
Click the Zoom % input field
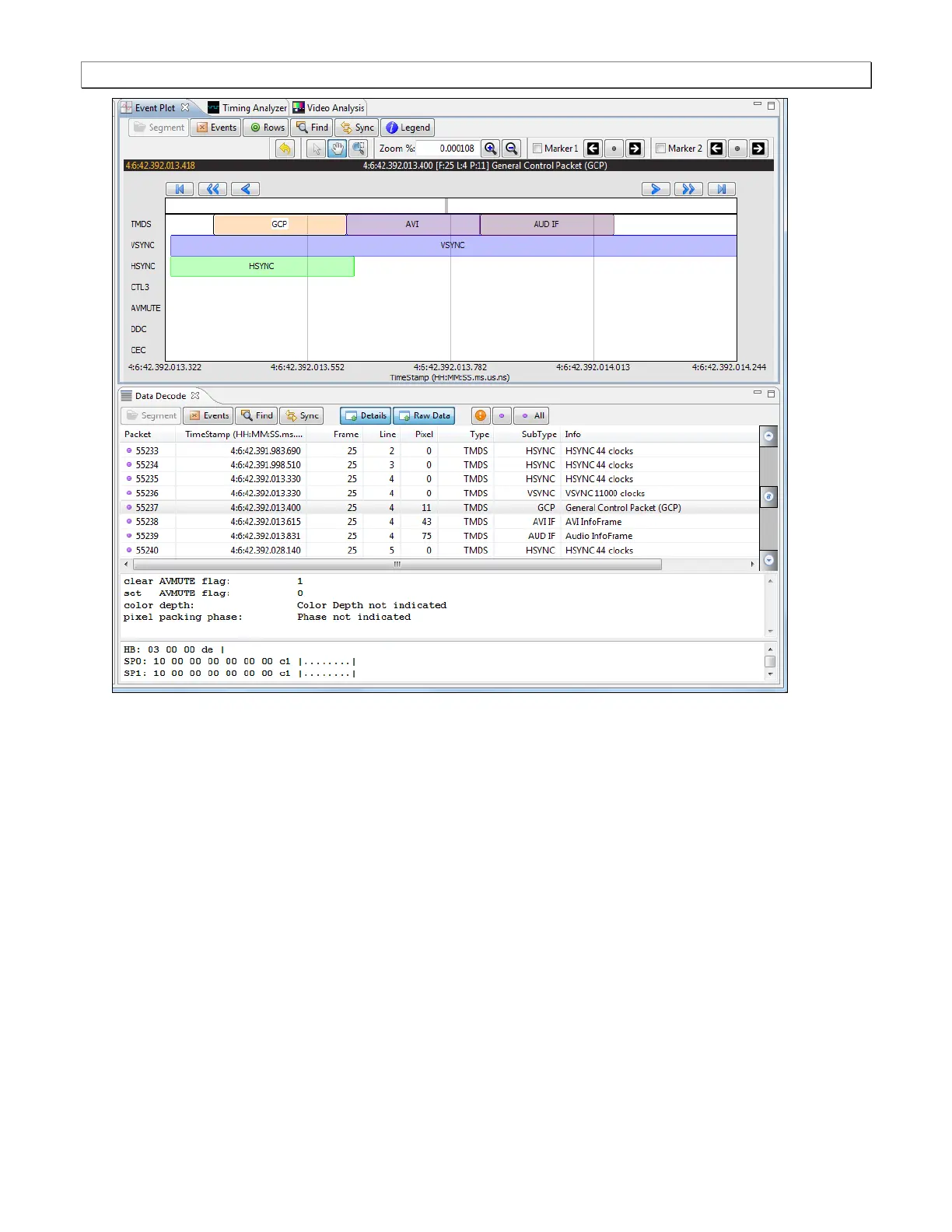click(x=448, y=149)
